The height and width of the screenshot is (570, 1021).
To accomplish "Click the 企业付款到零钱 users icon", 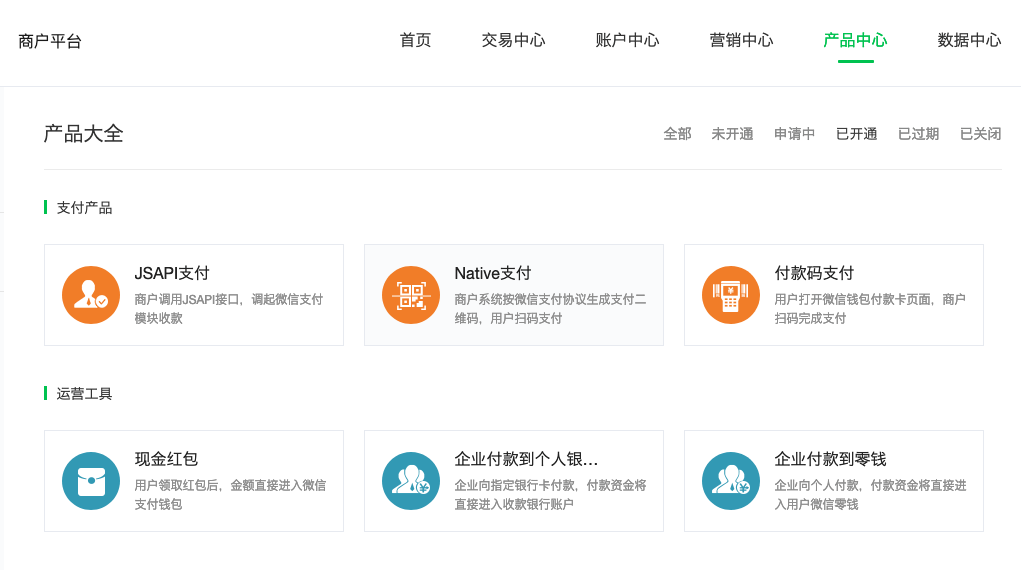I will pos(731,481).
